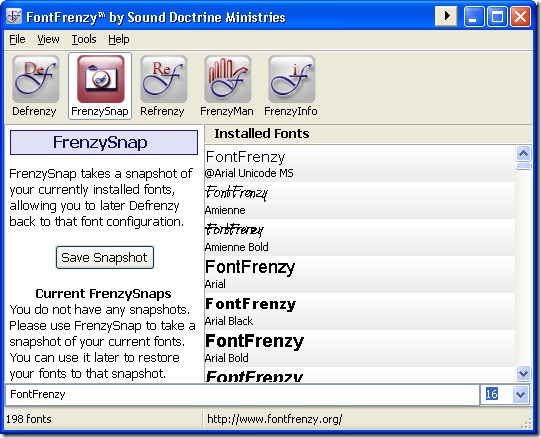Select the @Arial Unicode MS font row

point(360,164)
